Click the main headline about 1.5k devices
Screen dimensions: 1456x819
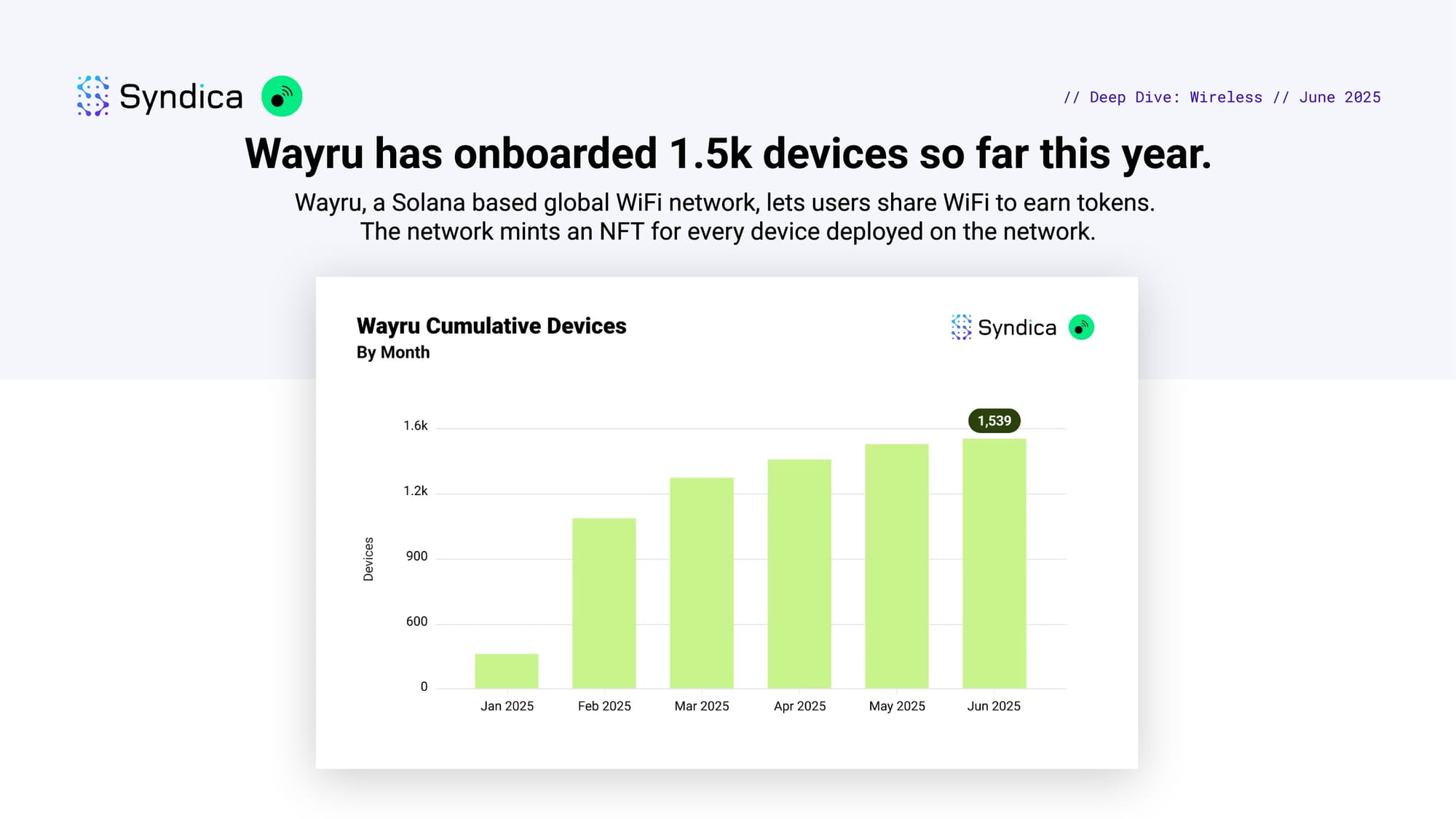[728, 154]
